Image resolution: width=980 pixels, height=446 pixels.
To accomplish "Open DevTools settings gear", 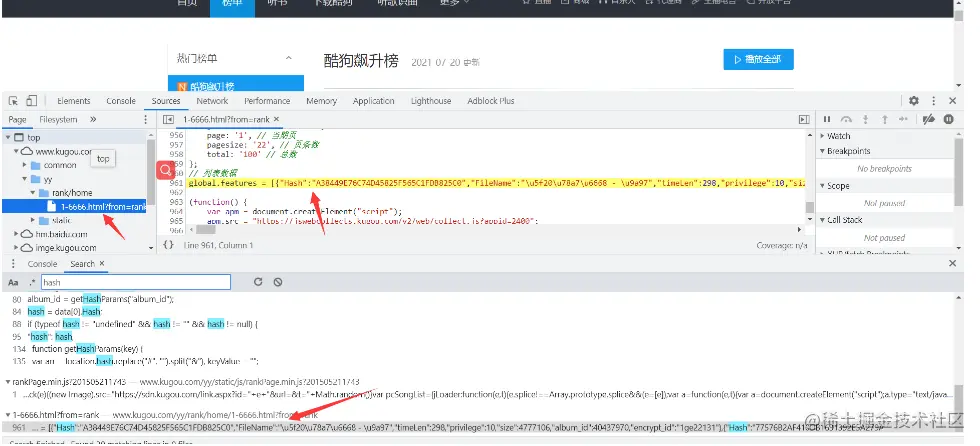I will (914, 101).
